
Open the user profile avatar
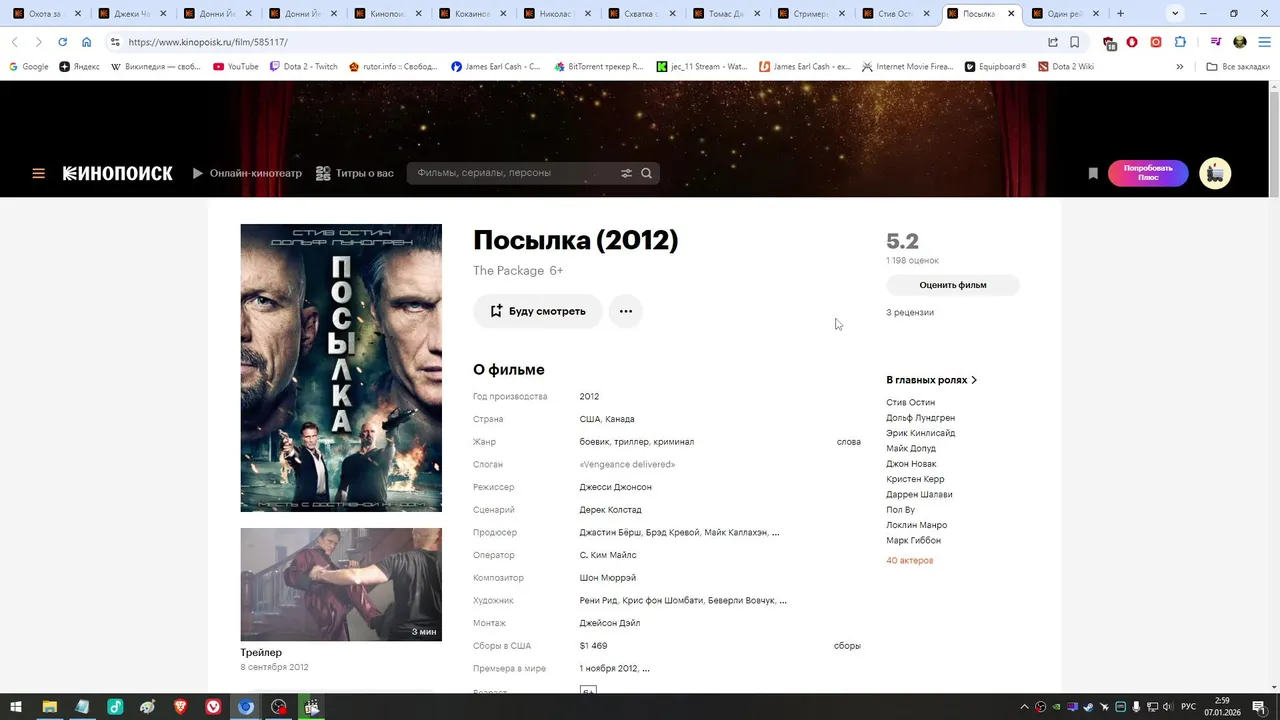[1215, 173]
